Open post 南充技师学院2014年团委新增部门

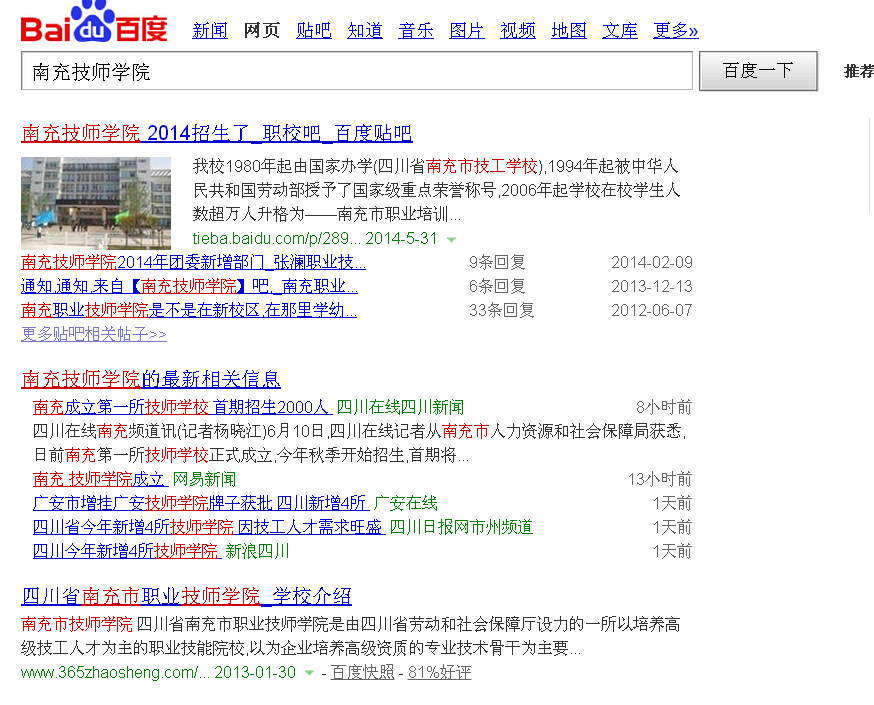coord(193,262)
